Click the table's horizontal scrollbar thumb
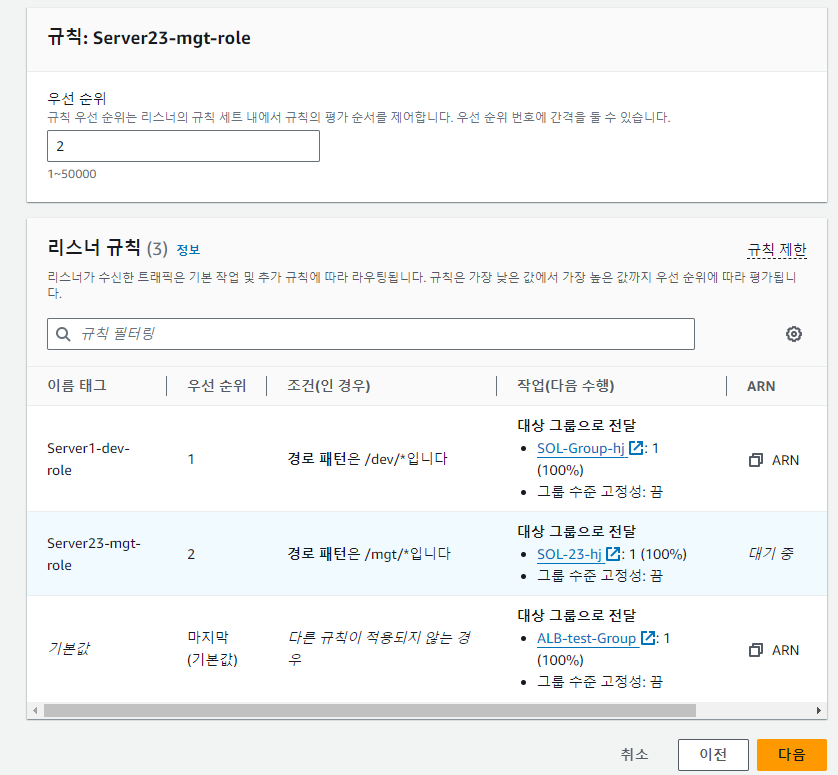This screenshot has width=838, height=775. pyautogui.click(x=370, y=710)
